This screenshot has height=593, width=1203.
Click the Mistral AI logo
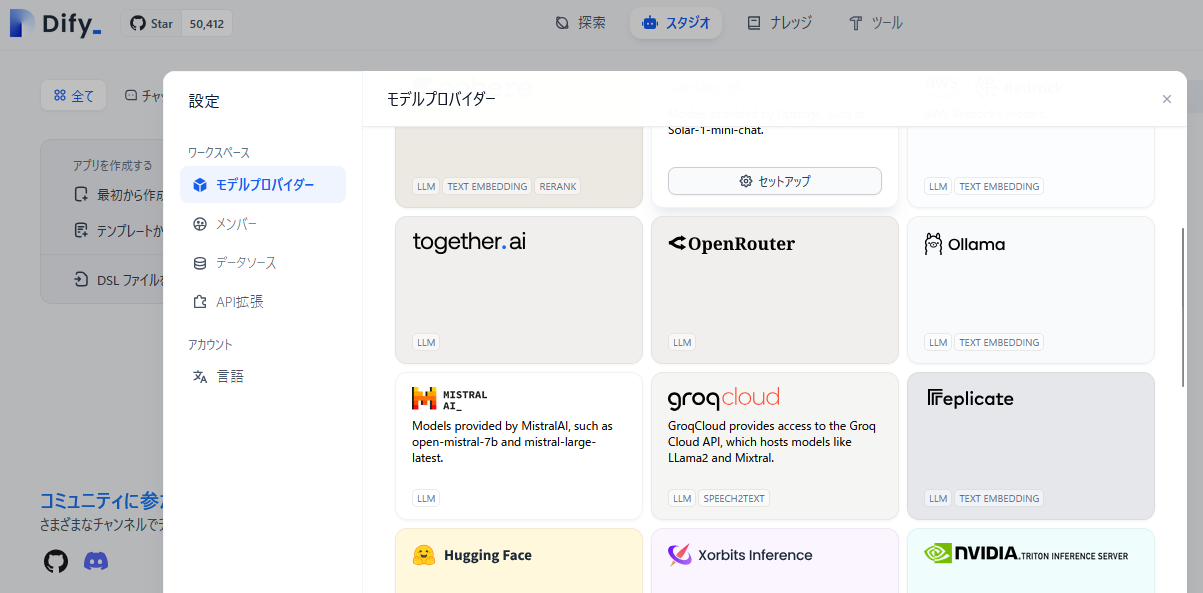coord(450,399)
